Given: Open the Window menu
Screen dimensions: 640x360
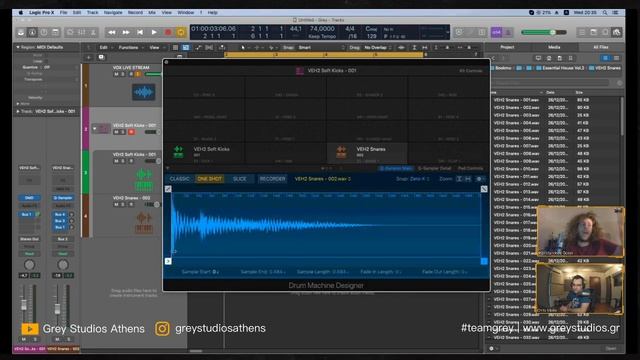Looking at the screenshot, I should click(x=185, y=13).
